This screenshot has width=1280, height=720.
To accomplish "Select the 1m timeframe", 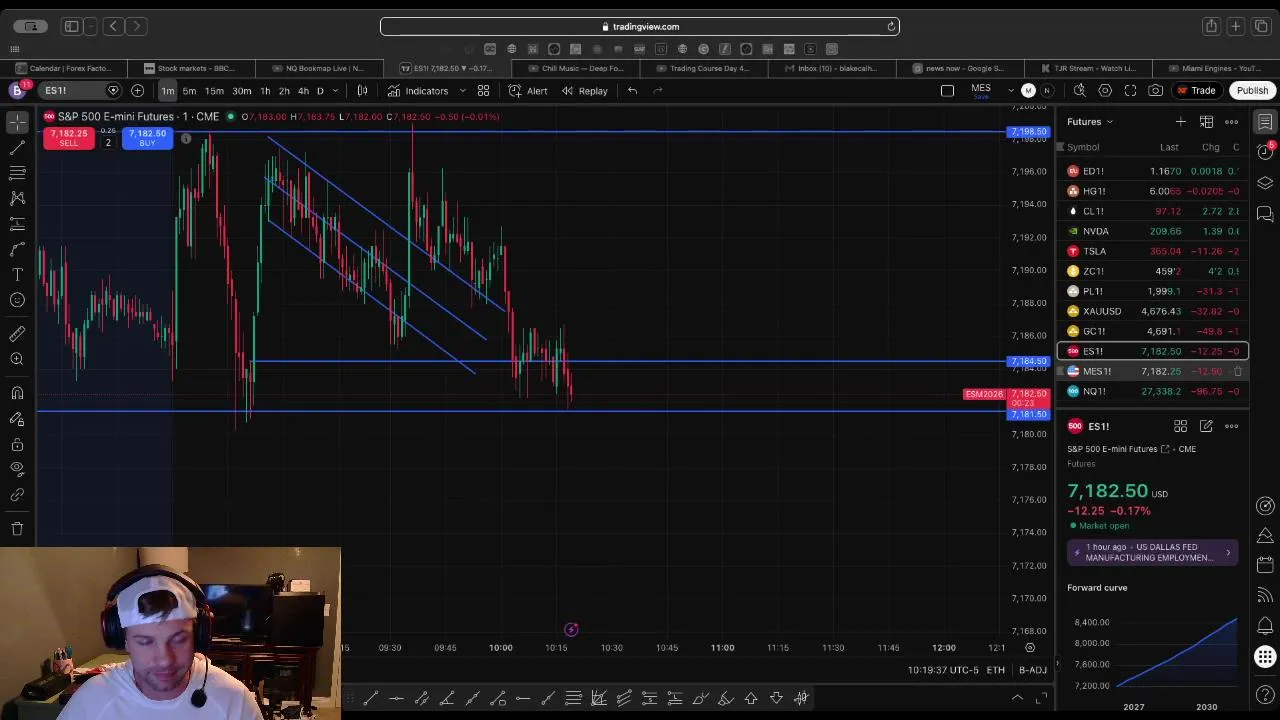I will coord(168,91).
